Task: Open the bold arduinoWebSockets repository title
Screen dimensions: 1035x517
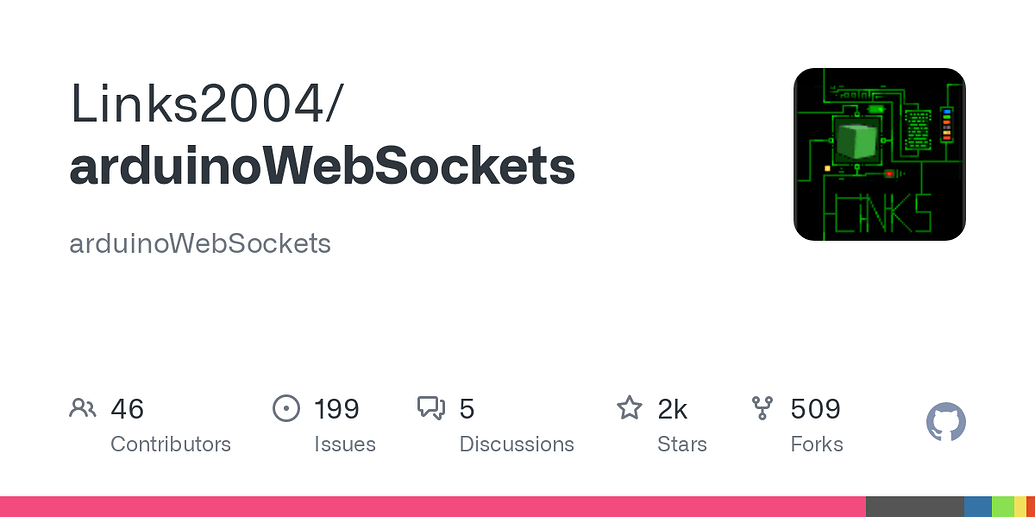Action: click(322, 167)
